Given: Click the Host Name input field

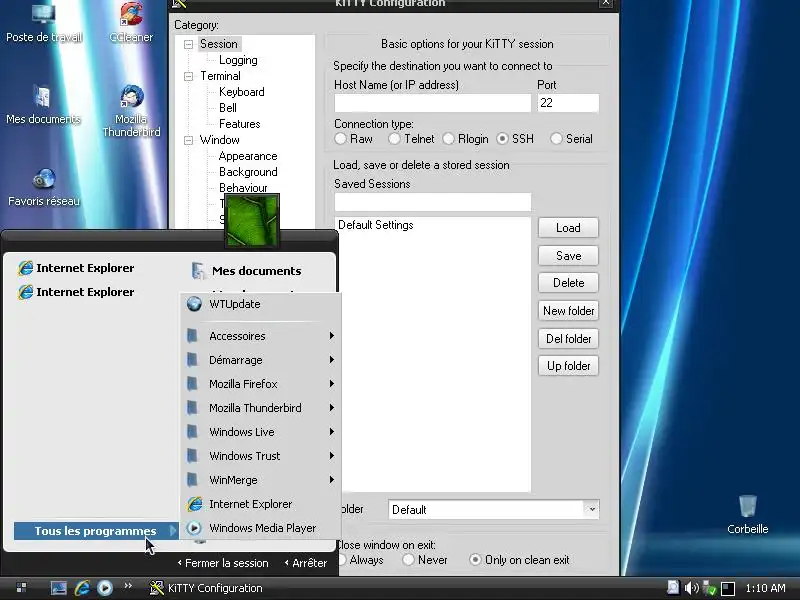Looking at the screenshot, I should tap(433, 103).
